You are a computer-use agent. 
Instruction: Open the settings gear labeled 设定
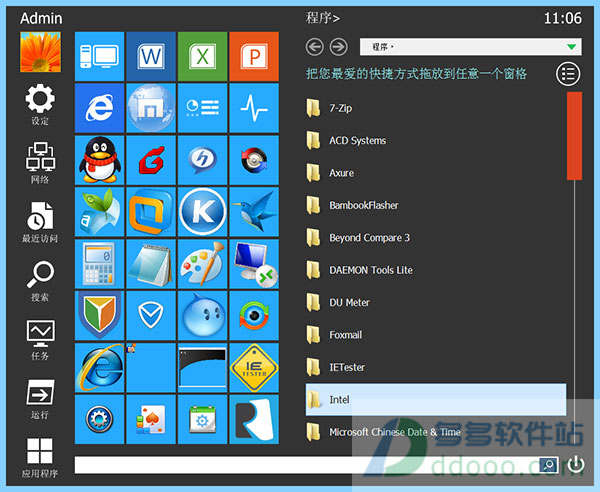[x=40, y=104]
